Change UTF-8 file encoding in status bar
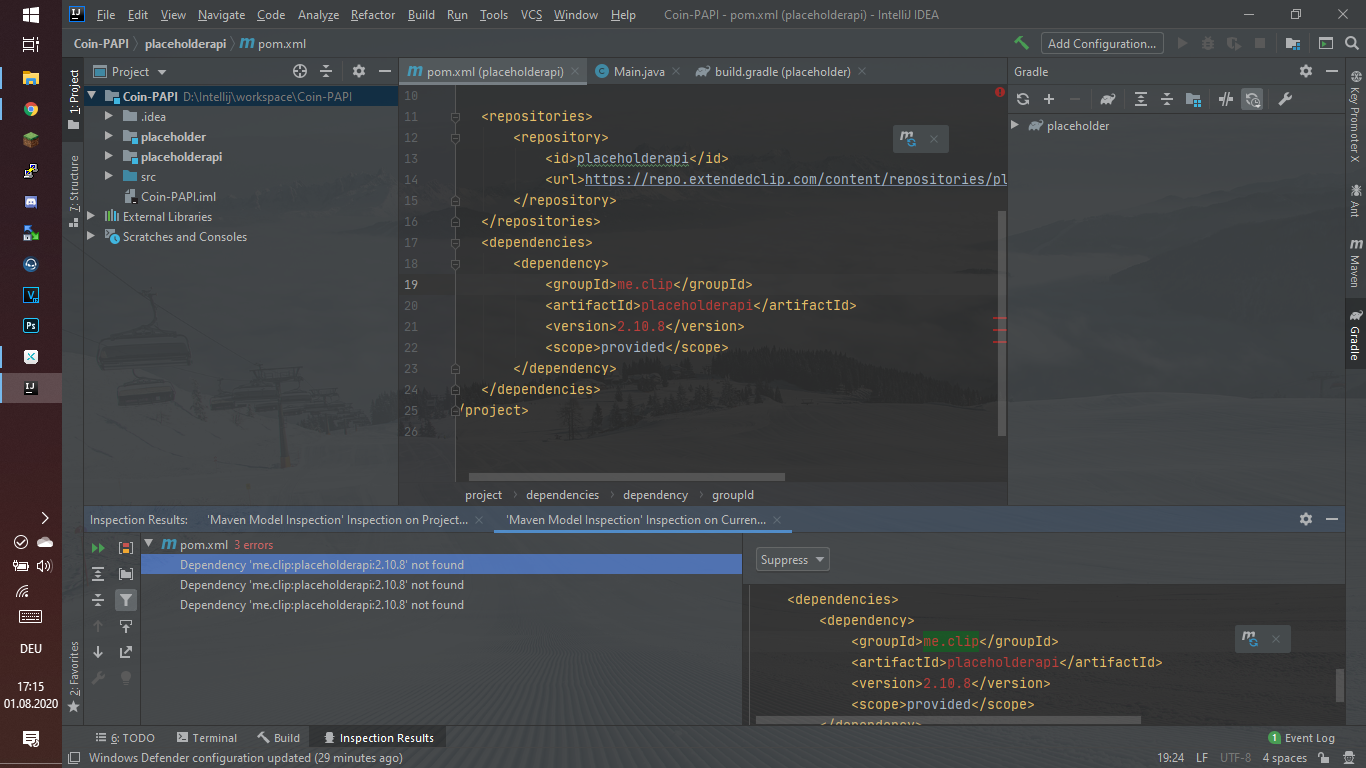The image size is (1366, 768). [x=1236, y=758]
